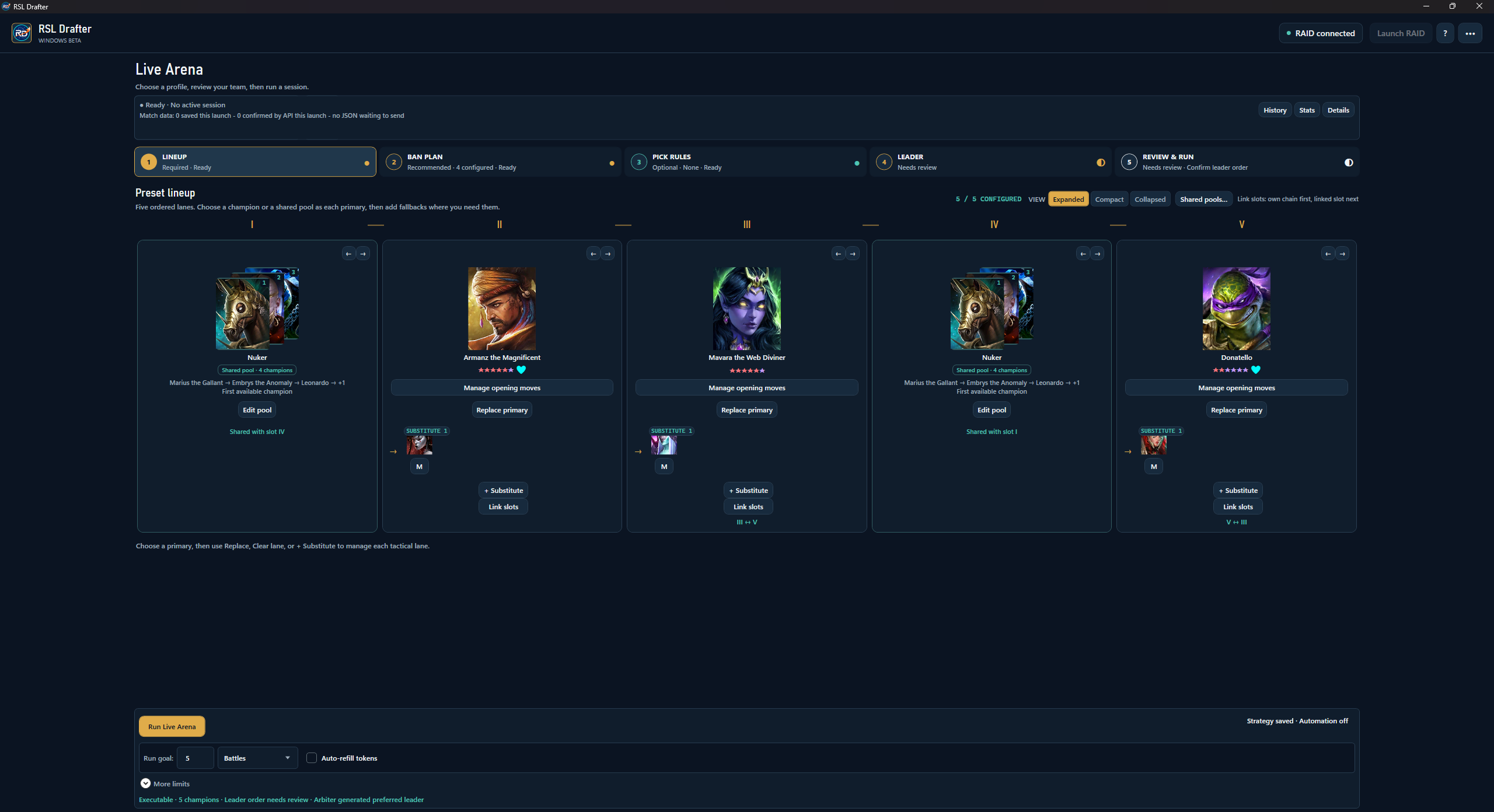This screenshot has height=812, width=1494.
Task: Select Donatello substitute 1 portrait
Action: click(1154, 445)
